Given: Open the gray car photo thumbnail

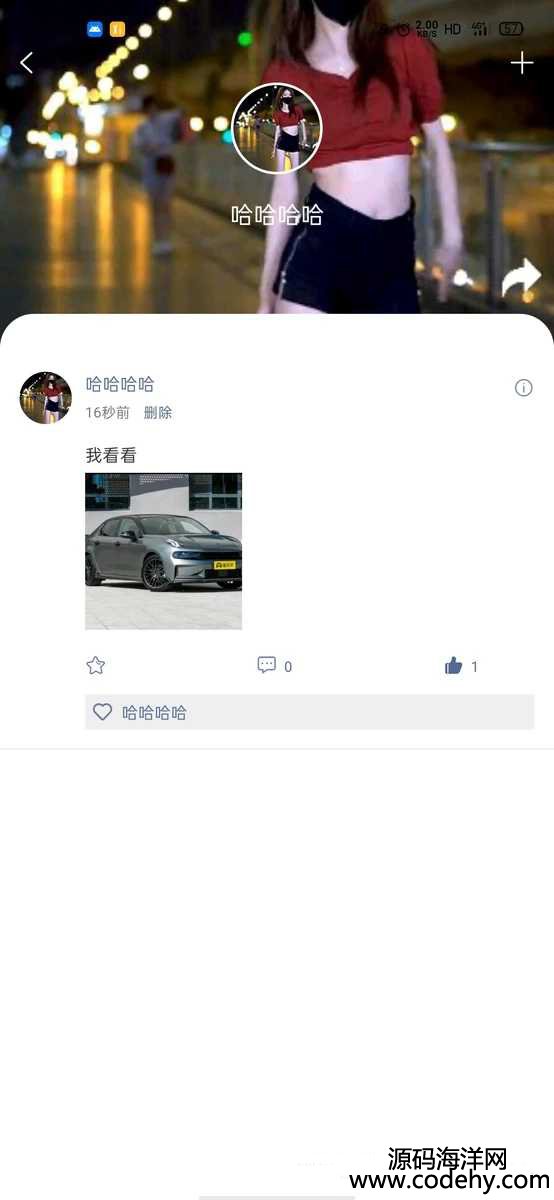Looking at the screenshot, I should 164,551.
